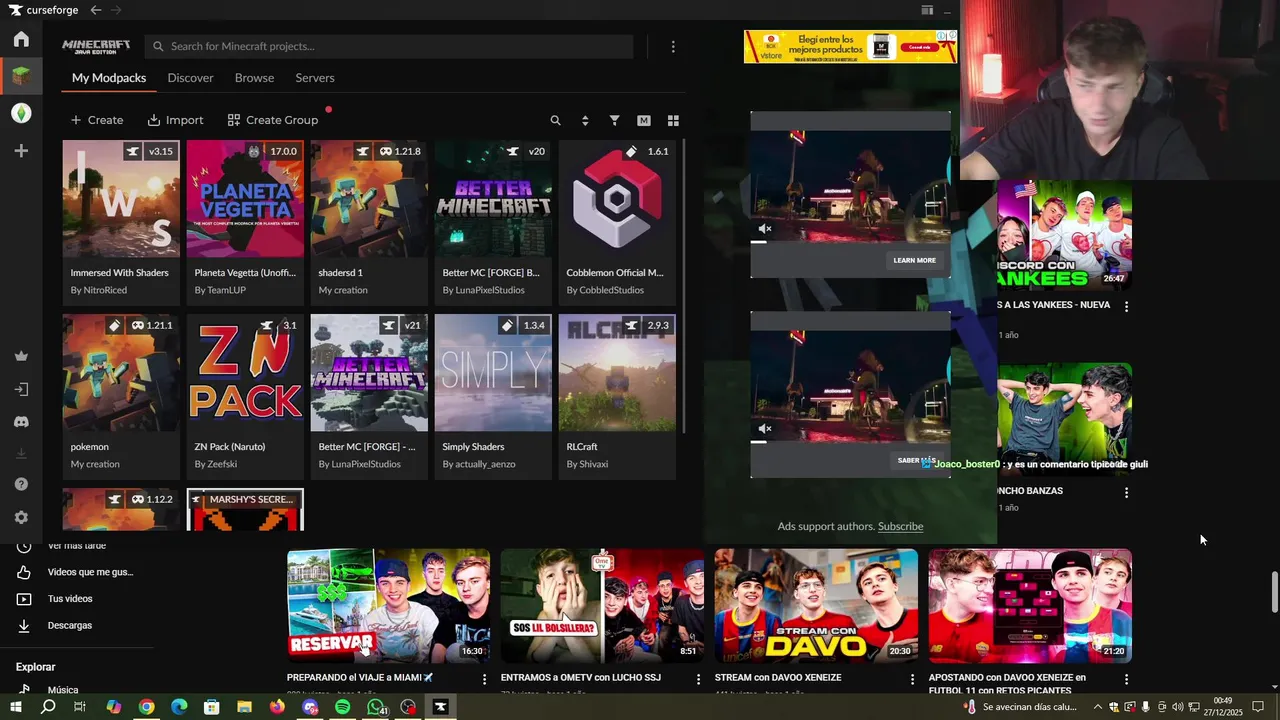Open 'STREAM con DAVOO XENEIZE' video thumbnail

coord(816,606)
